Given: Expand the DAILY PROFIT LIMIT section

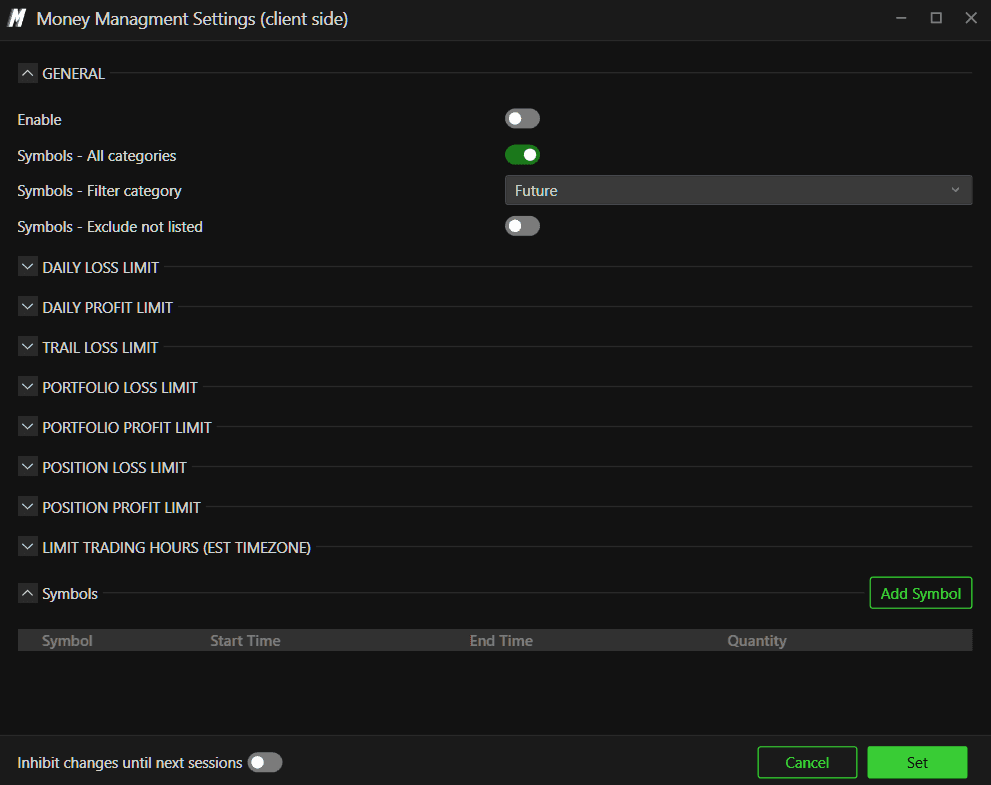Looking at the screenshot, I should pos(27,307).
